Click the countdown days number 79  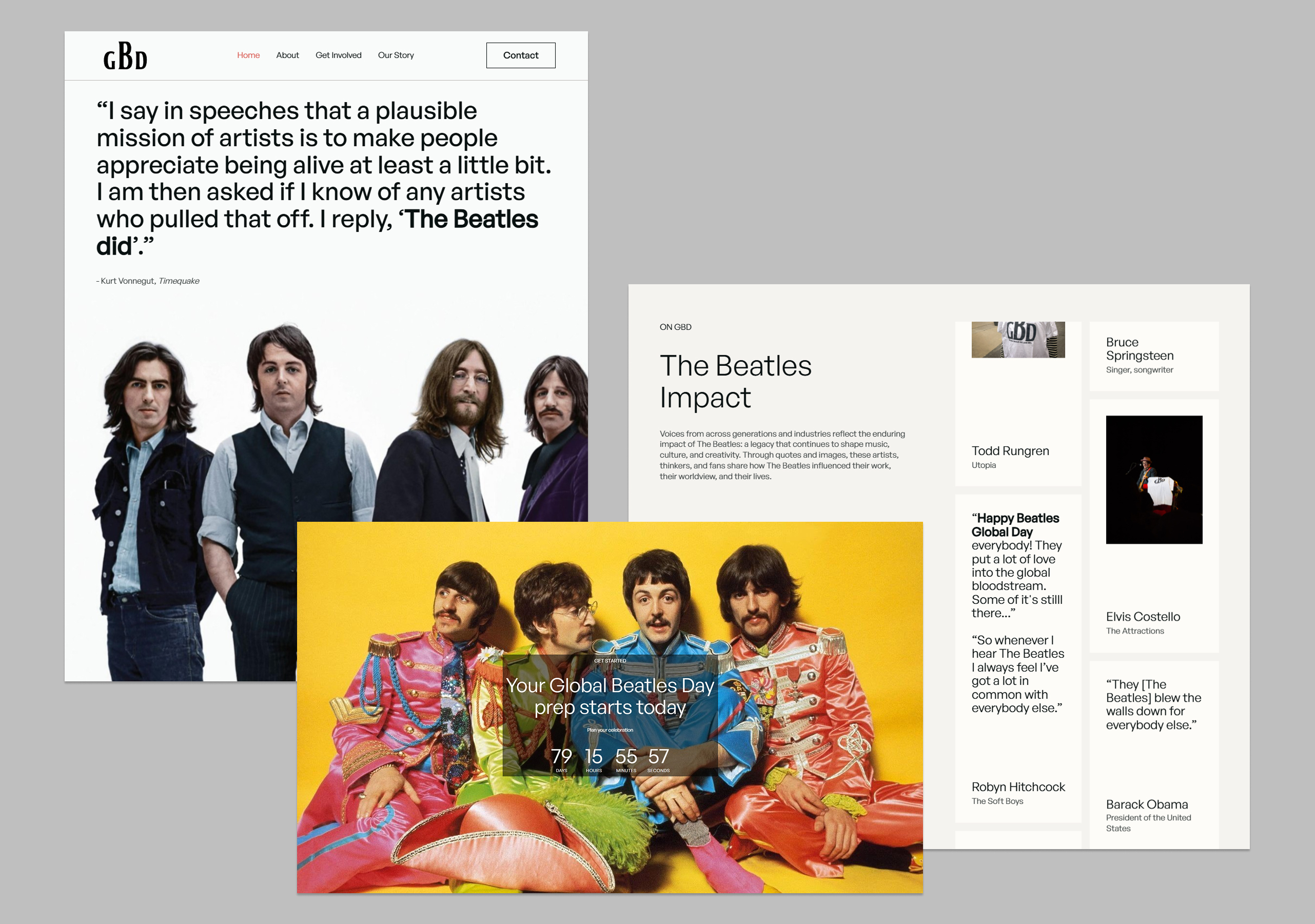[x=561, y=757]
